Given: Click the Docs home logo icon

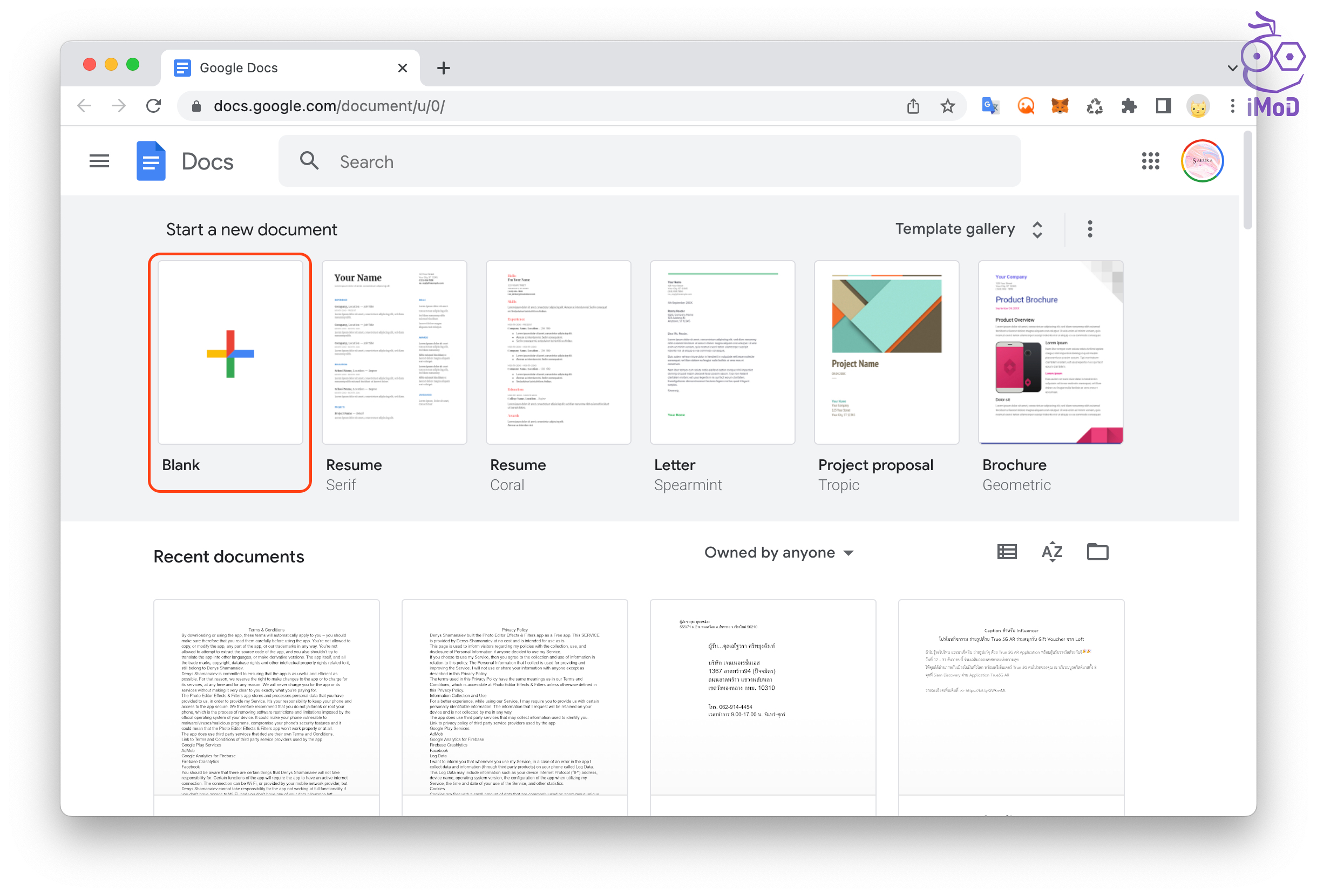Looking at the screenshot, I should coord(151,161).
